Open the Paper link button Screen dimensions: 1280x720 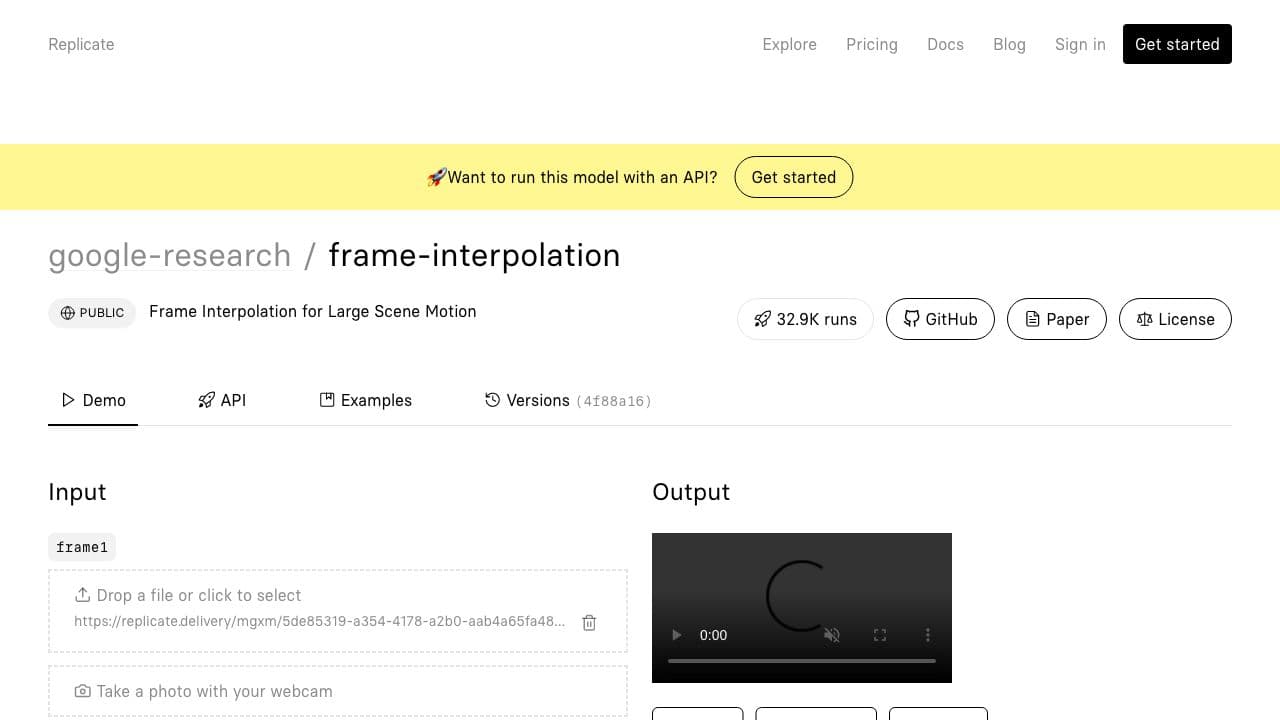click(1057, 319)
